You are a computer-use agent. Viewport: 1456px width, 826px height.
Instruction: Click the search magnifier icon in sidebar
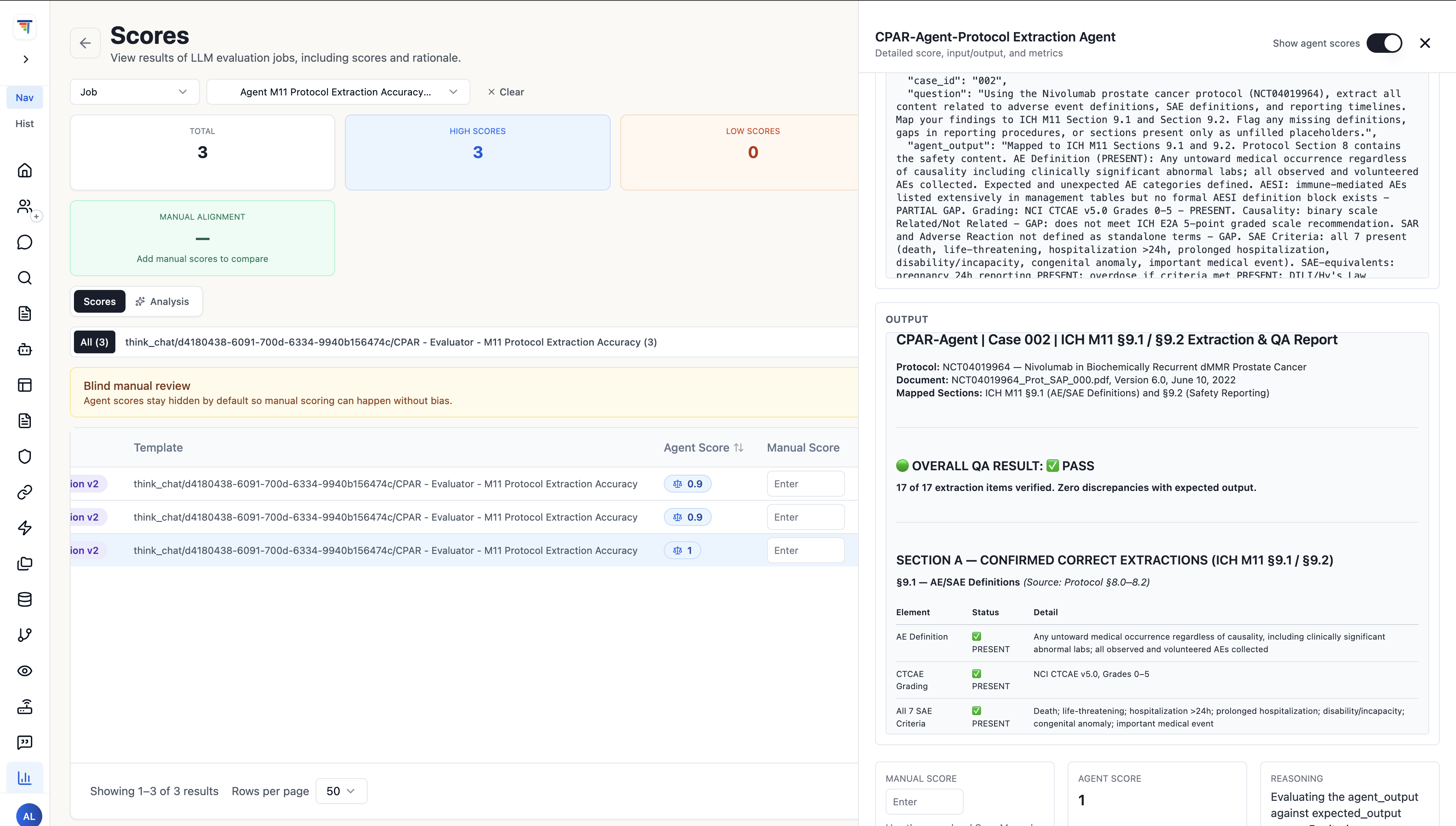[24, 278]
